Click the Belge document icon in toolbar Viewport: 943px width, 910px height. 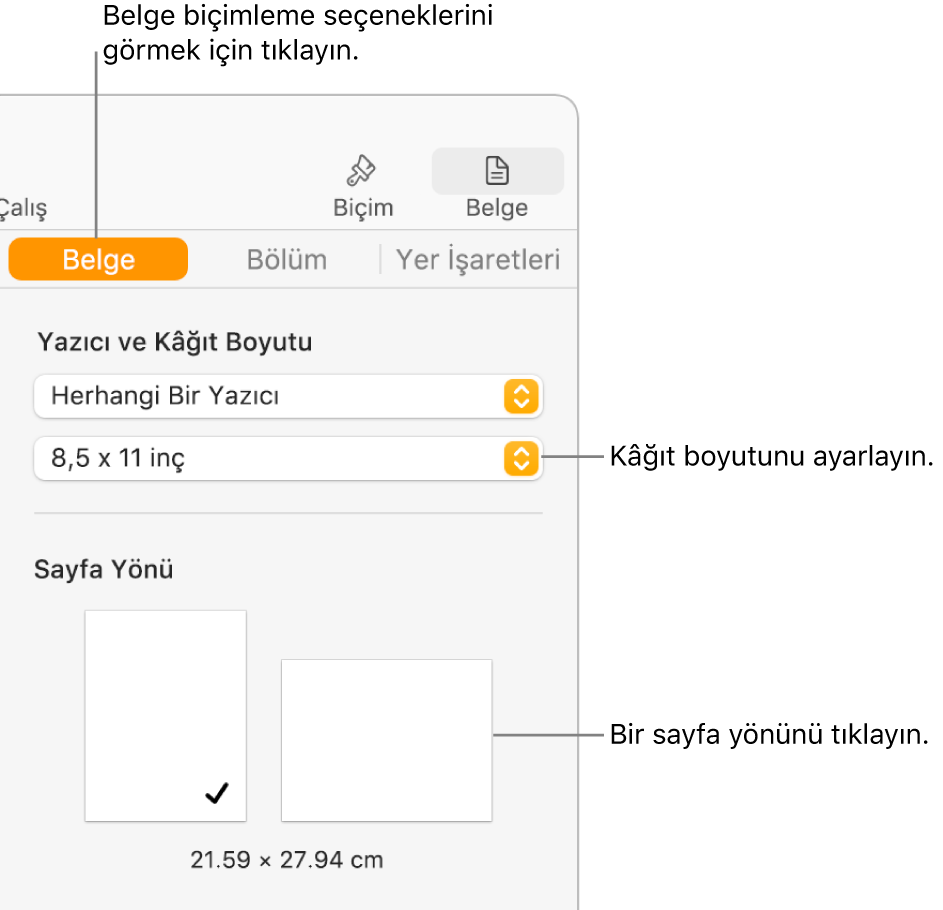(x=497, y=171)
